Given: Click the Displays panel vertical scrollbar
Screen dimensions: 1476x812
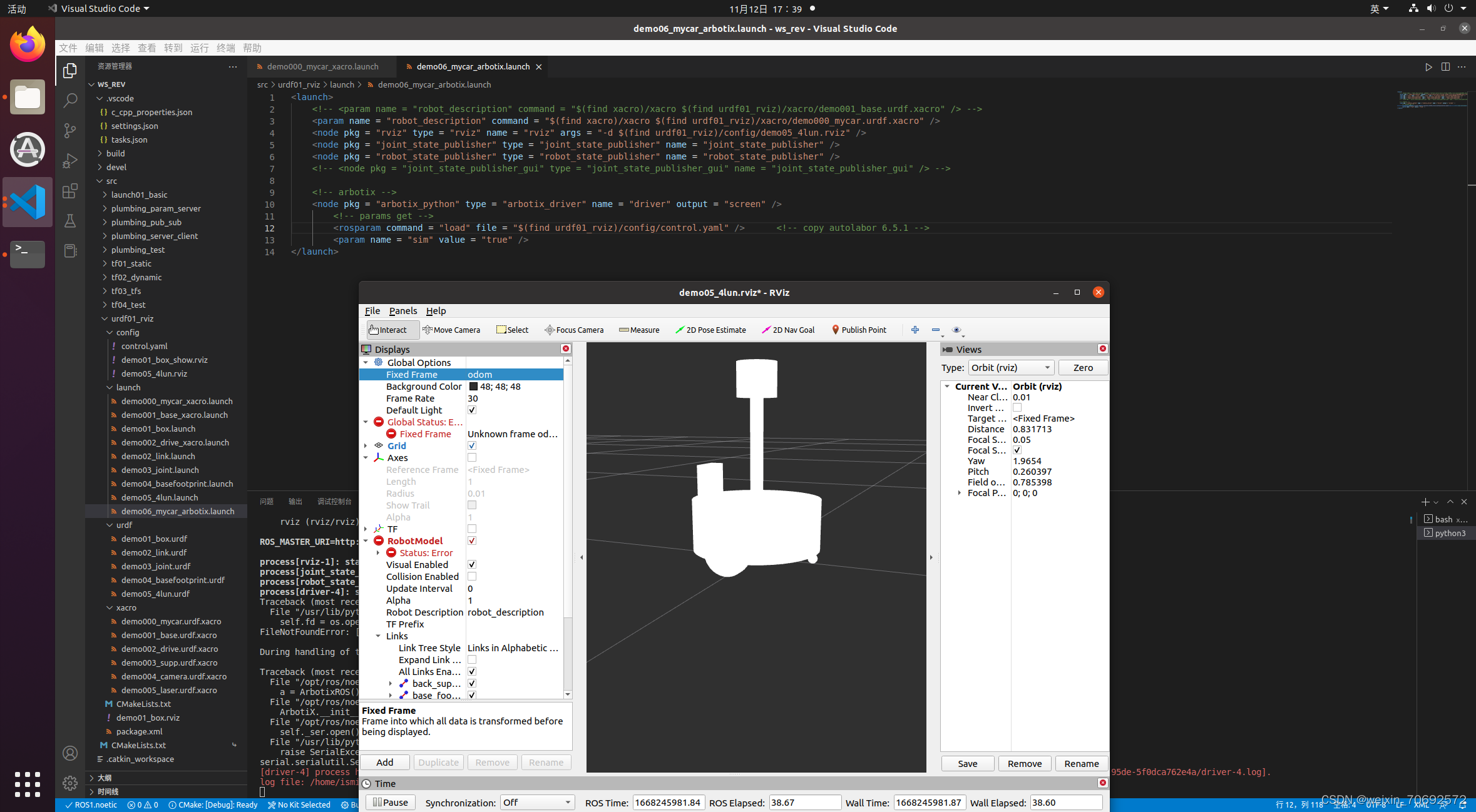Looking at the screenshot, I should [567, 527].
